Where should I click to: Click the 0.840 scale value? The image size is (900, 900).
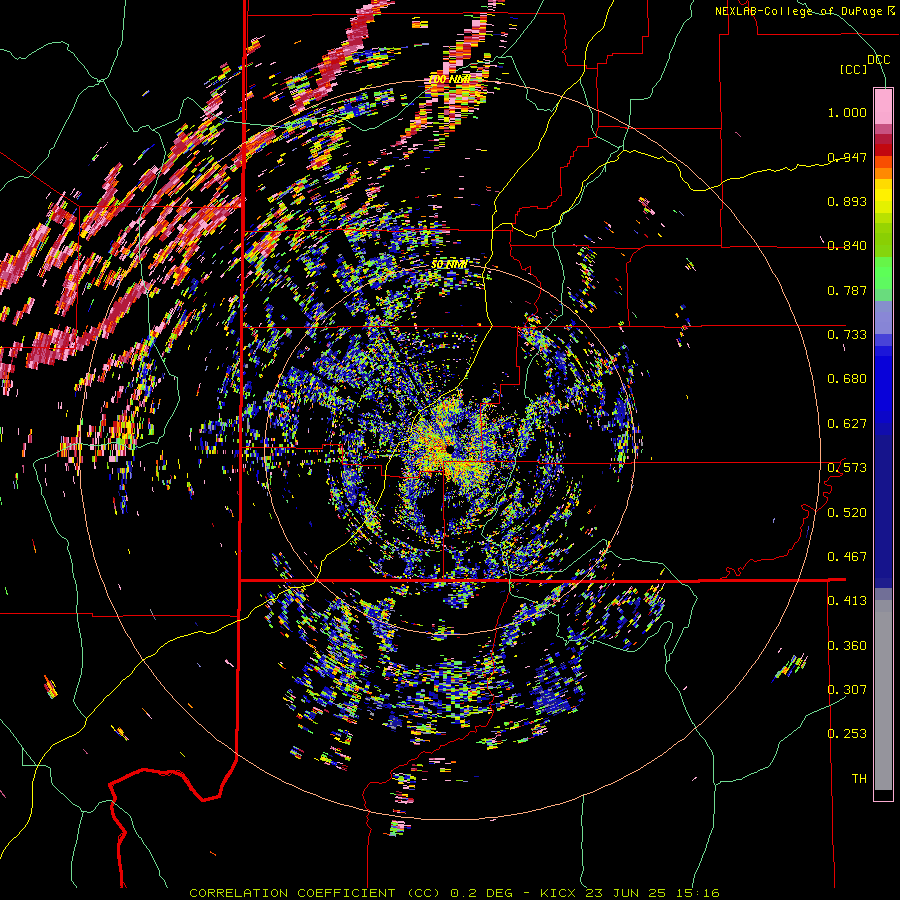point(847,245)
